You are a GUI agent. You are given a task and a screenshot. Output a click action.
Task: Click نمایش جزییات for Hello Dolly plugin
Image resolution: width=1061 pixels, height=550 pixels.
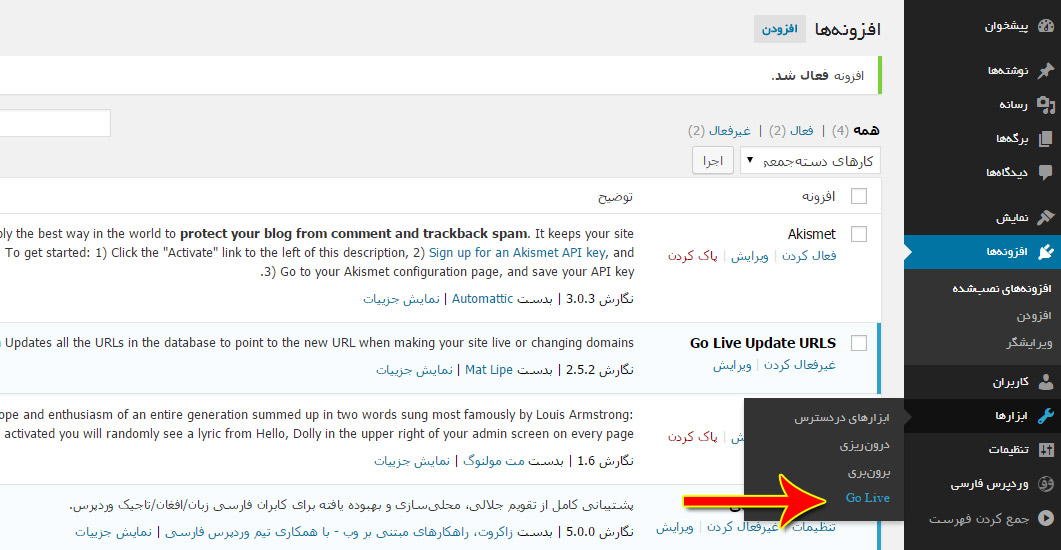(x=412, y=461)
